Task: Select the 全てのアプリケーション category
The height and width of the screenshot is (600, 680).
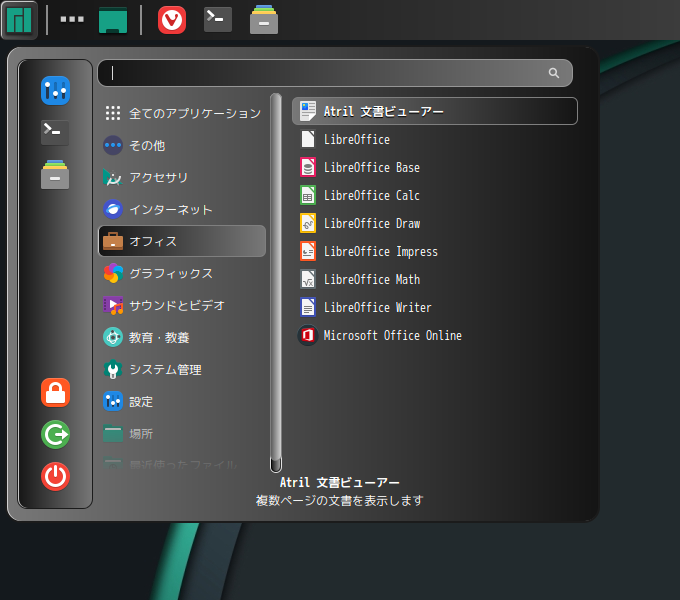Action: tap(182, 113)
